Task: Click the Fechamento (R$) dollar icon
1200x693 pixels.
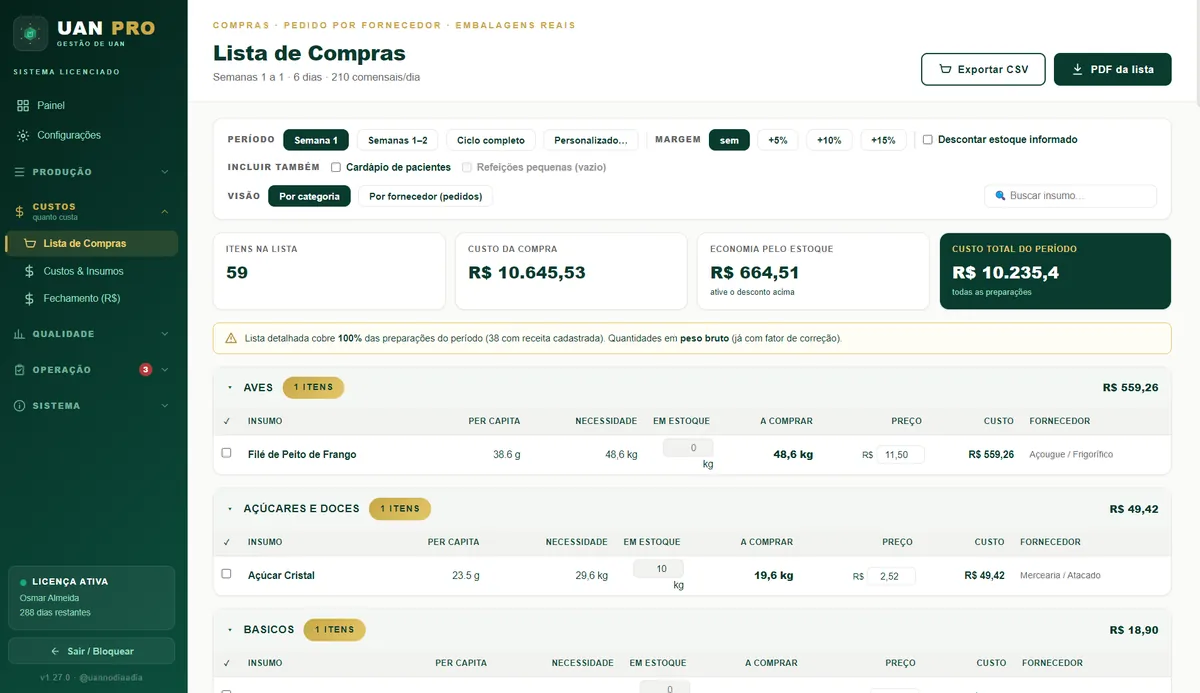Action: pos(29,298)
